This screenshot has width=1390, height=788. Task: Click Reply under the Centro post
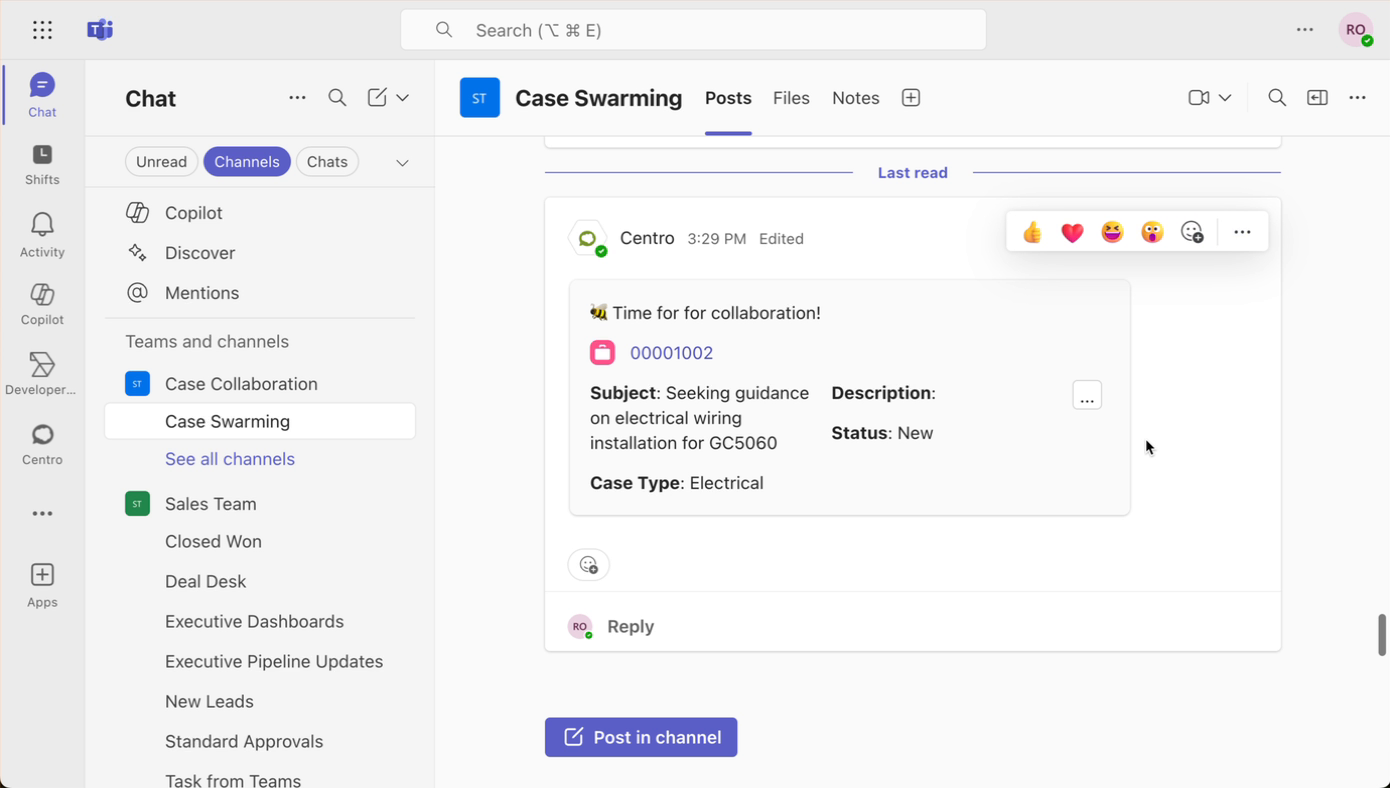pos(630,627)
